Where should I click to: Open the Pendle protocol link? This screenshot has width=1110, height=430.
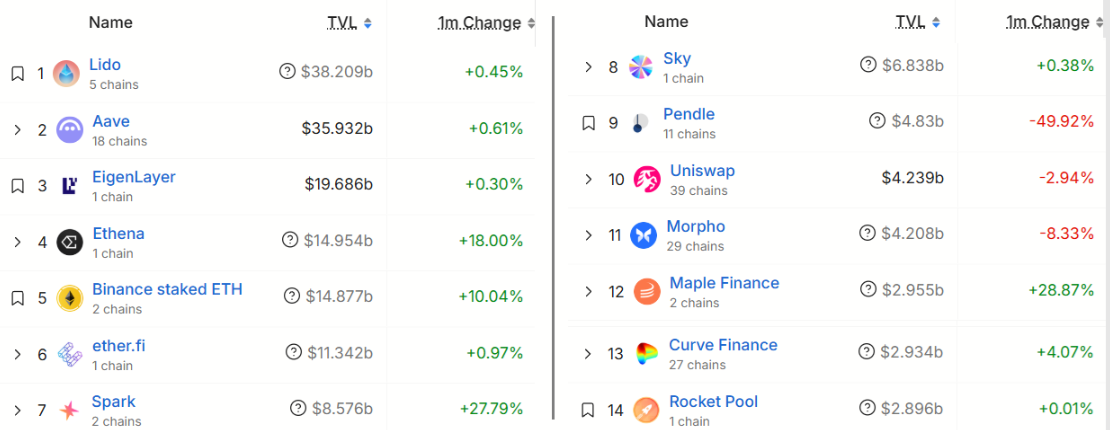(688, 114)
